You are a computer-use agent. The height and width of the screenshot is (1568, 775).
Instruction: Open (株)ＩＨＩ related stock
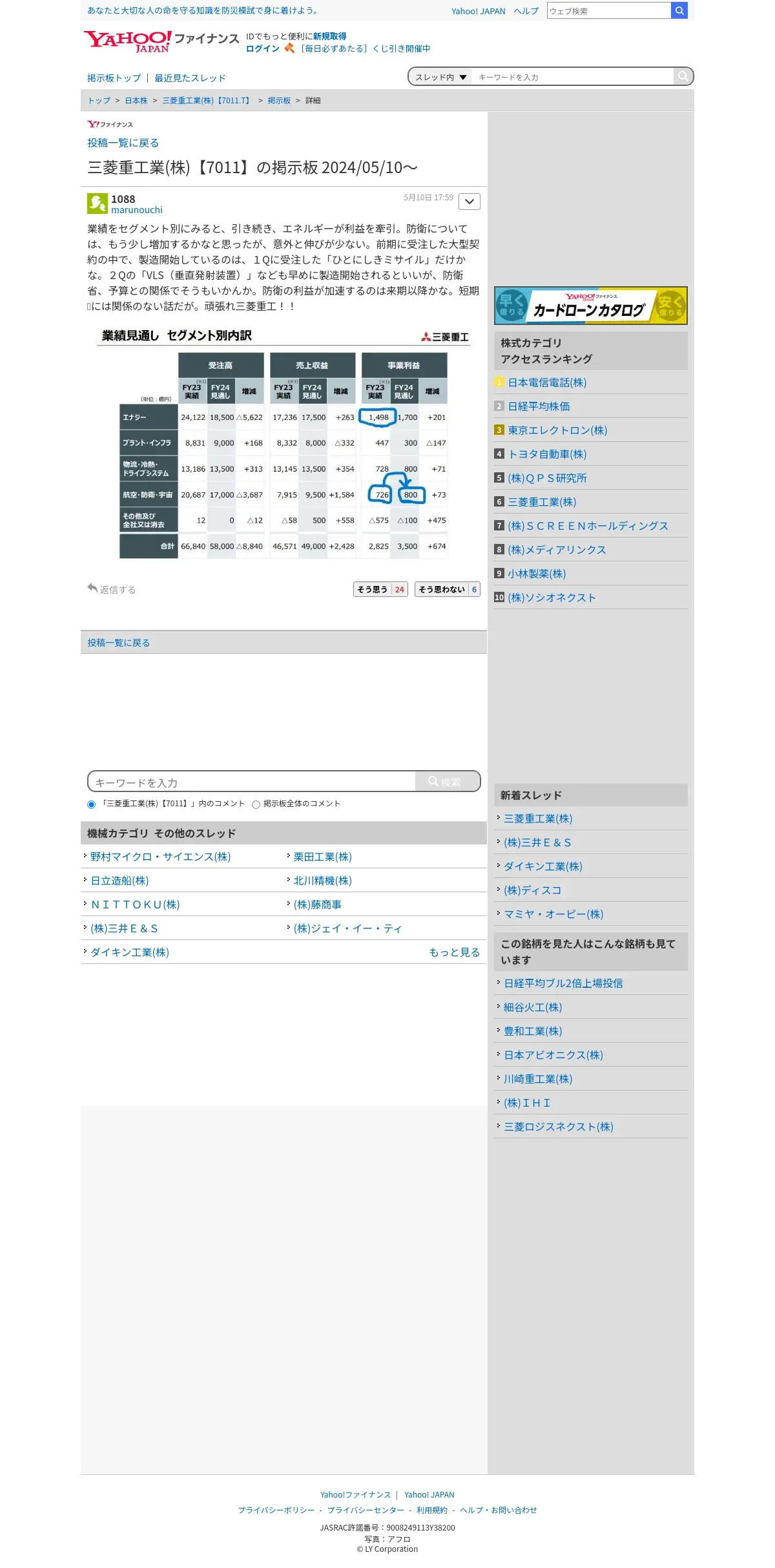(527, 1103)
